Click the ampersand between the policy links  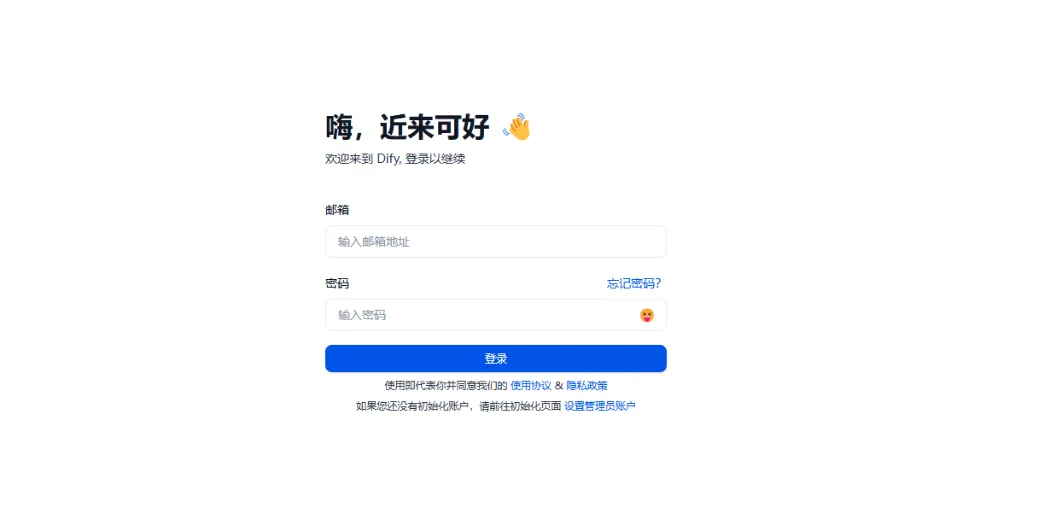[559, 385]
